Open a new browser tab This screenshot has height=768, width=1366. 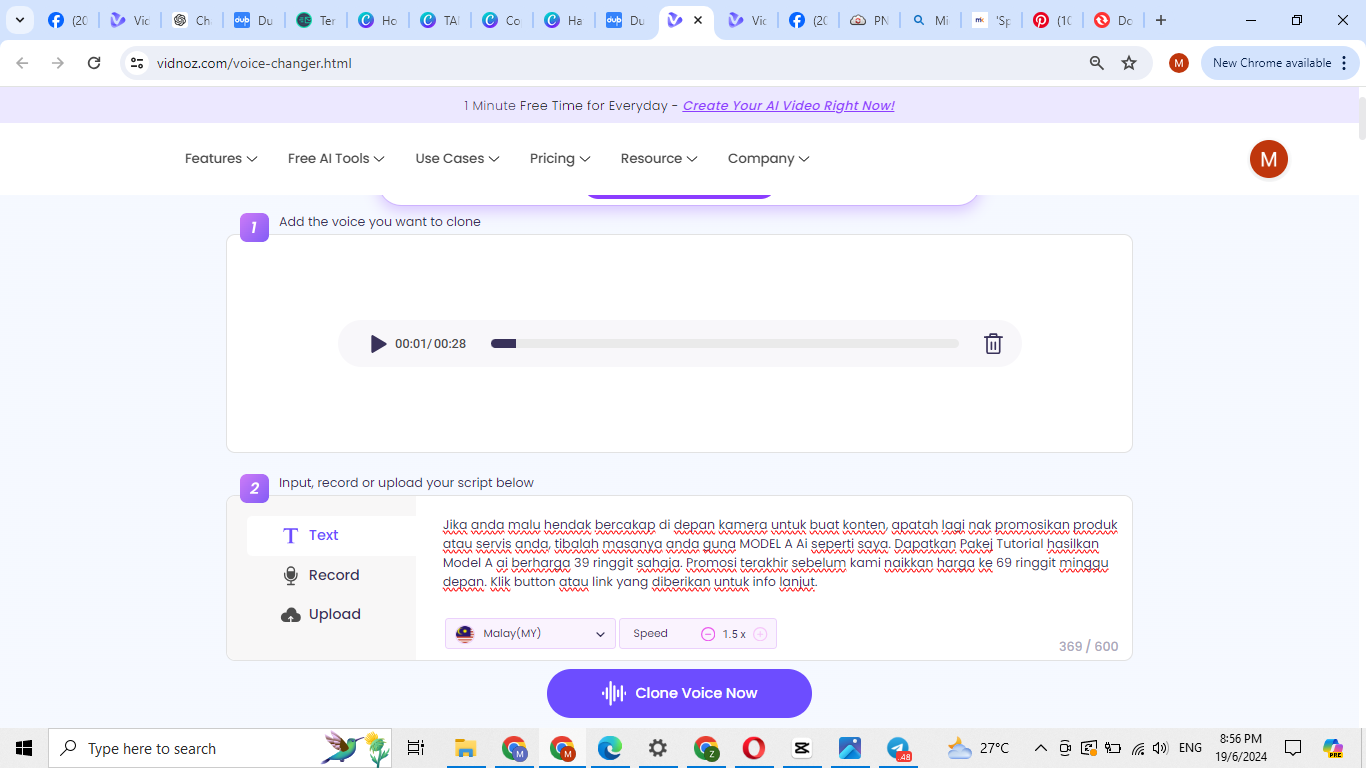click(1161, 20)
